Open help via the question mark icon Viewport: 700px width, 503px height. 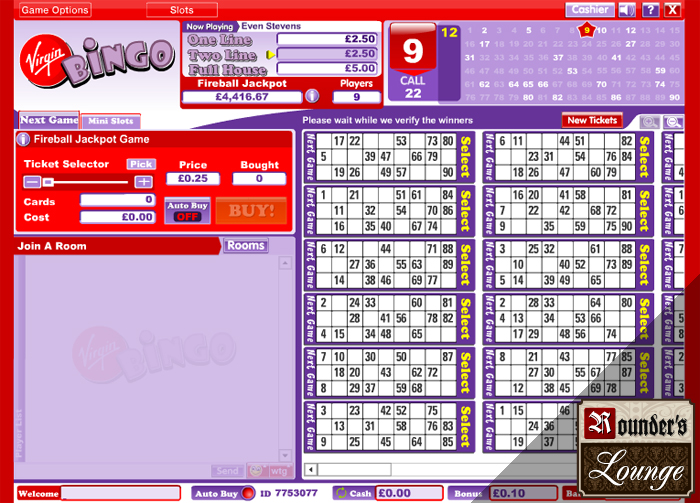tap(650, 10)
